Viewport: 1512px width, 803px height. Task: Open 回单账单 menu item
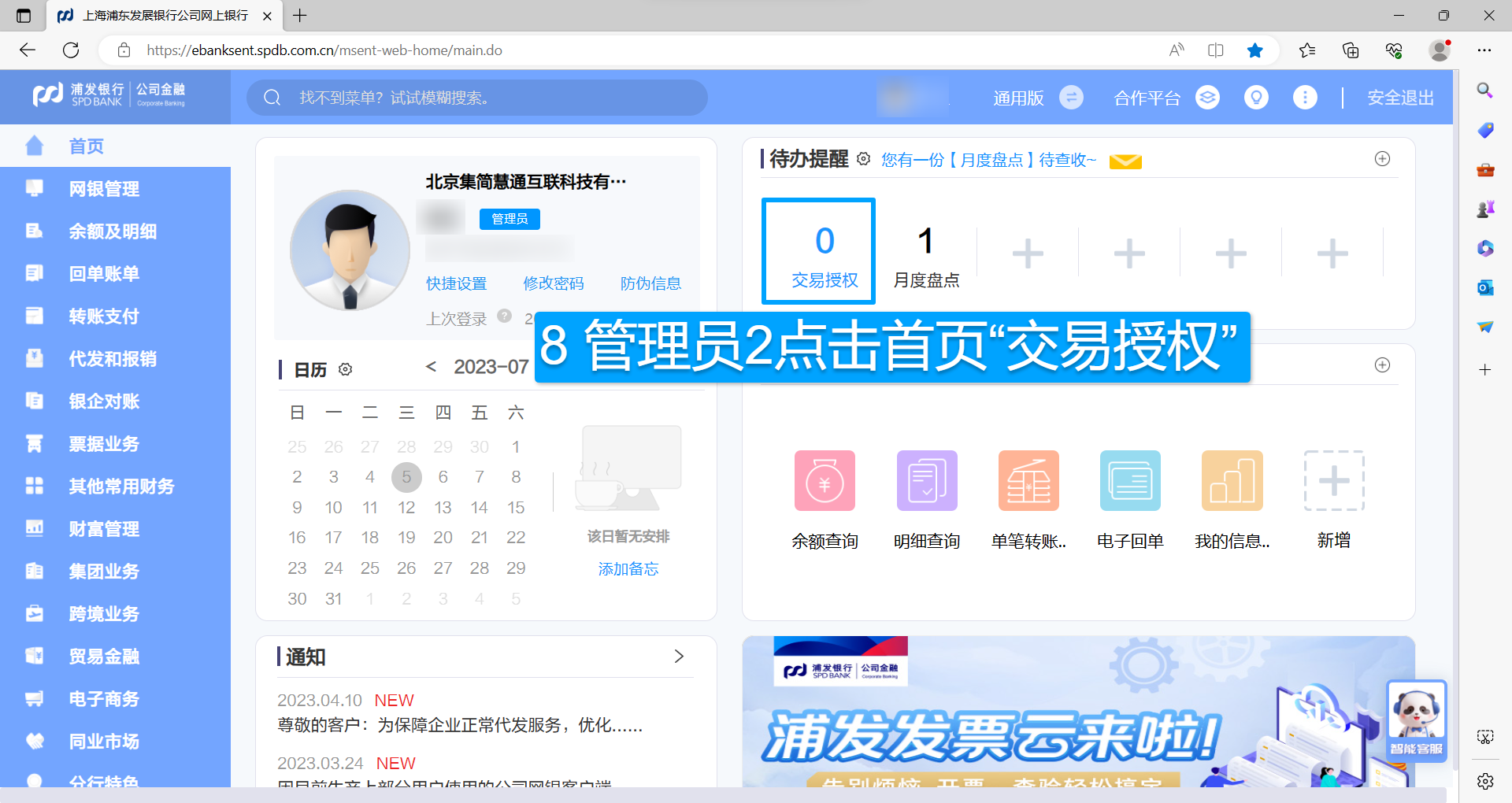click(115, 274)
